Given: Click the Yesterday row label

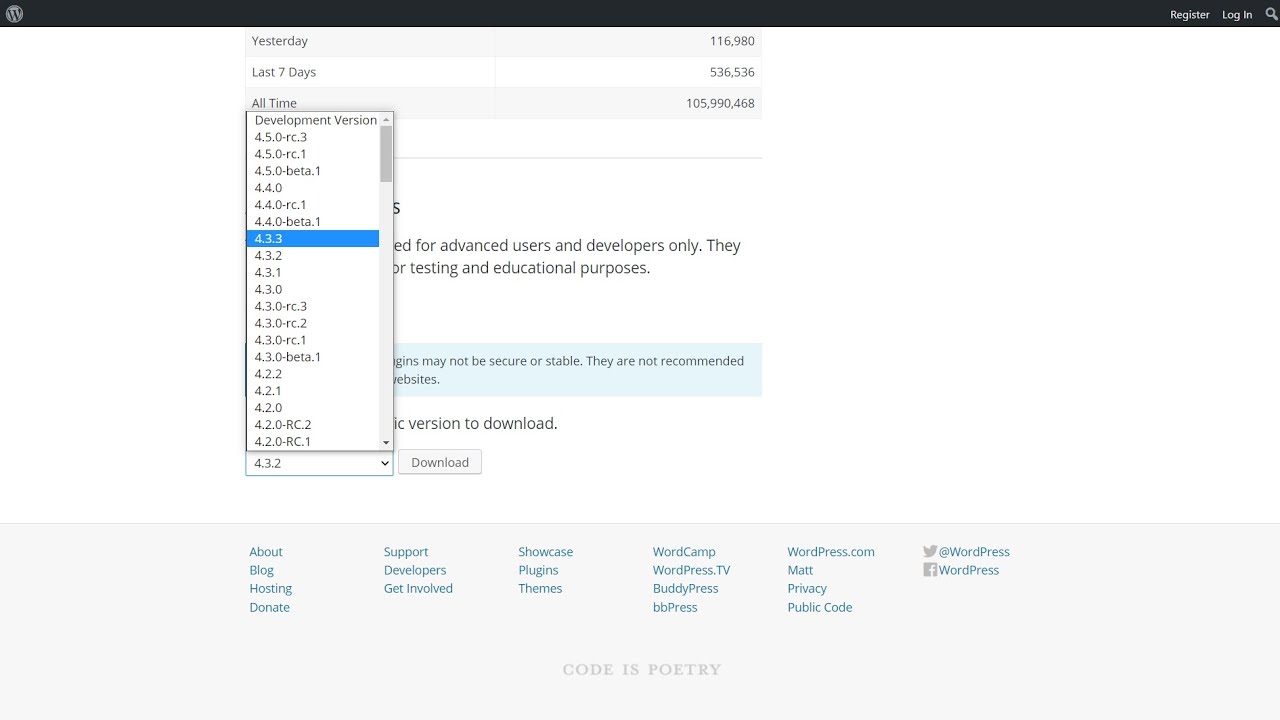Looking at the screenshot, I should point(280,41).
